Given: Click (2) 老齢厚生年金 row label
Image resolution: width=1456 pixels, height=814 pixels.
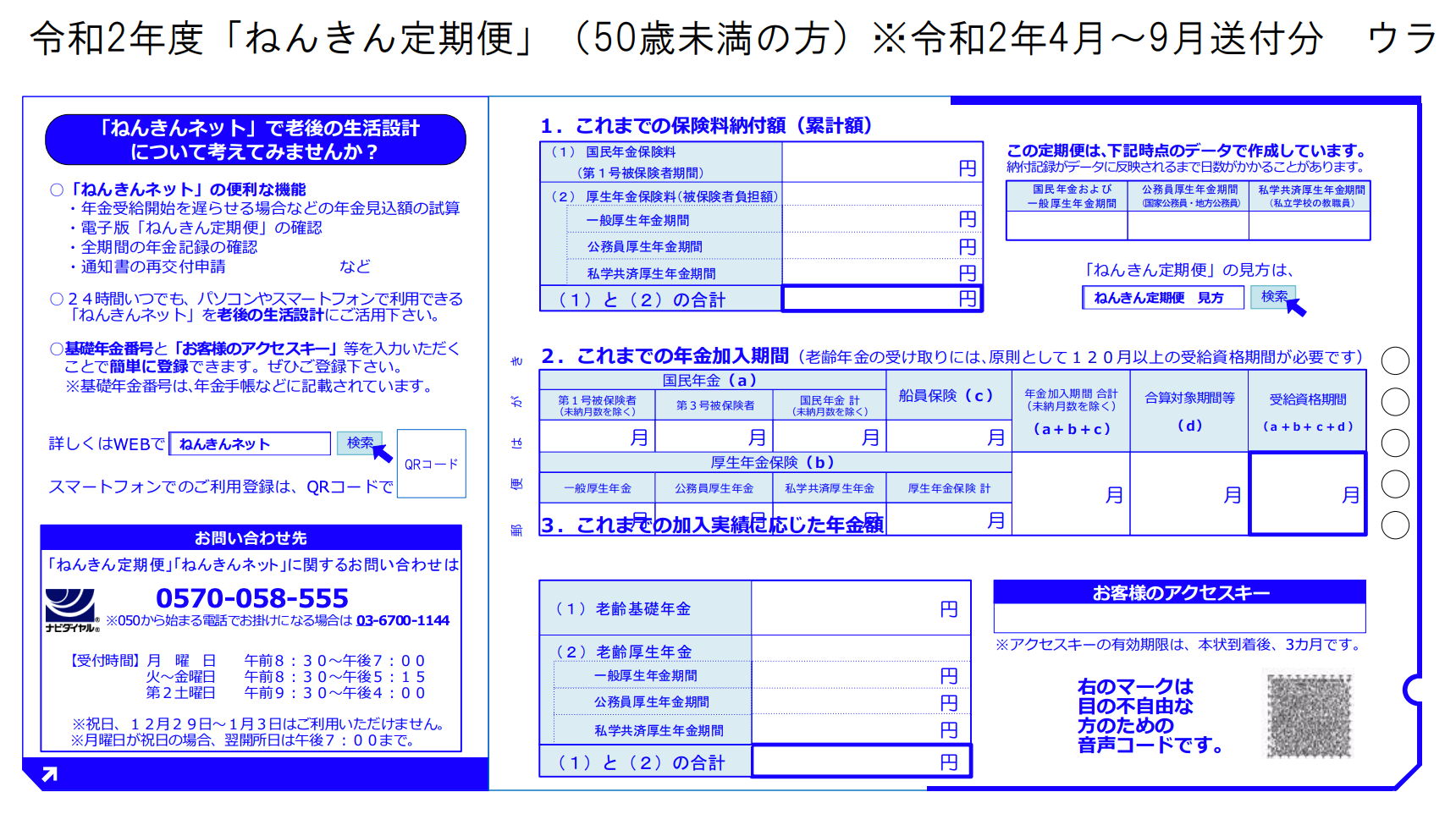Looking at the screenshot, I should pyautogui.click(x=623, y=652).
